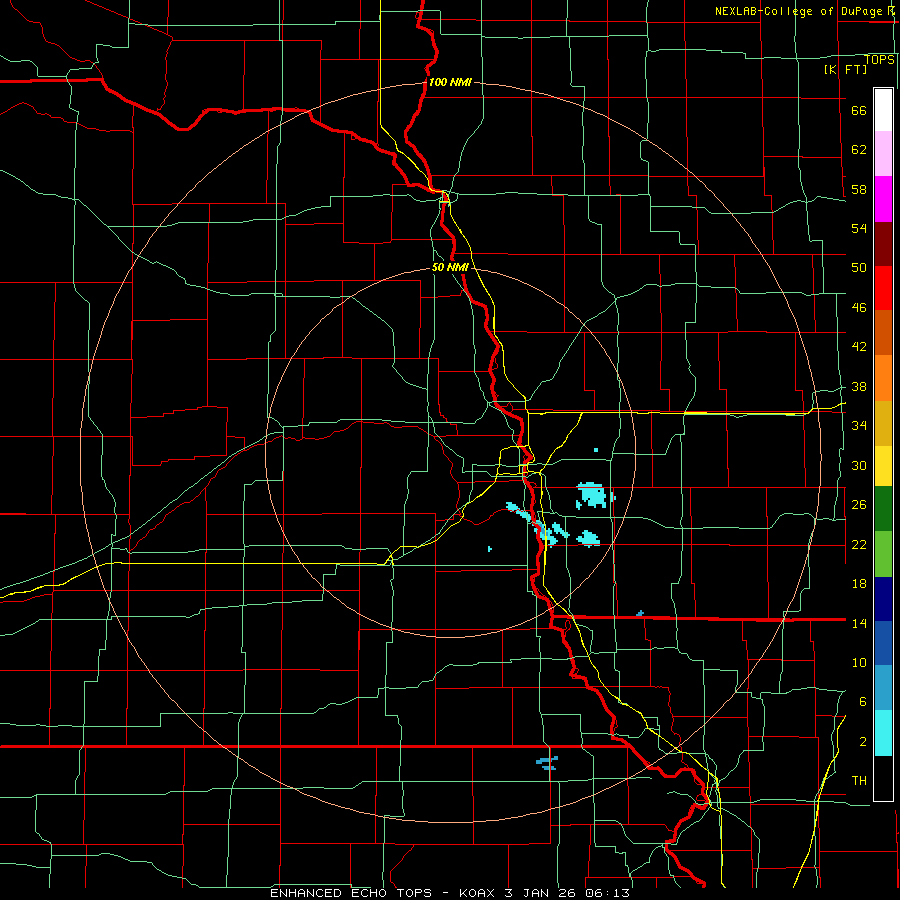Click the "66" legend value
The height and width of the screenshot is (900, 900).
pyautogui.click(x=859, y=110)
